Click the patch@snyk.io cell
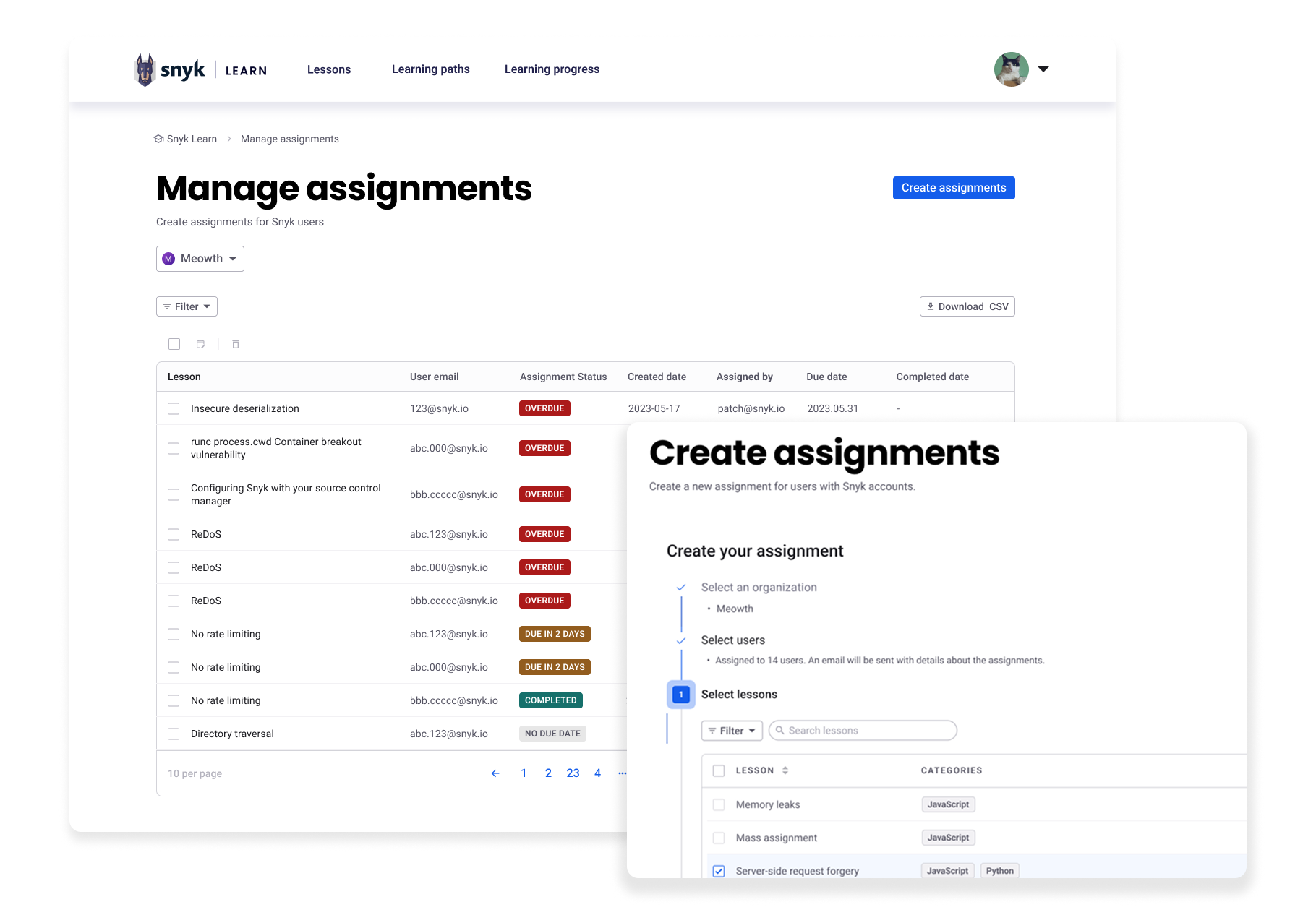This screenshot has height=915, width=1316. (751, 408)
